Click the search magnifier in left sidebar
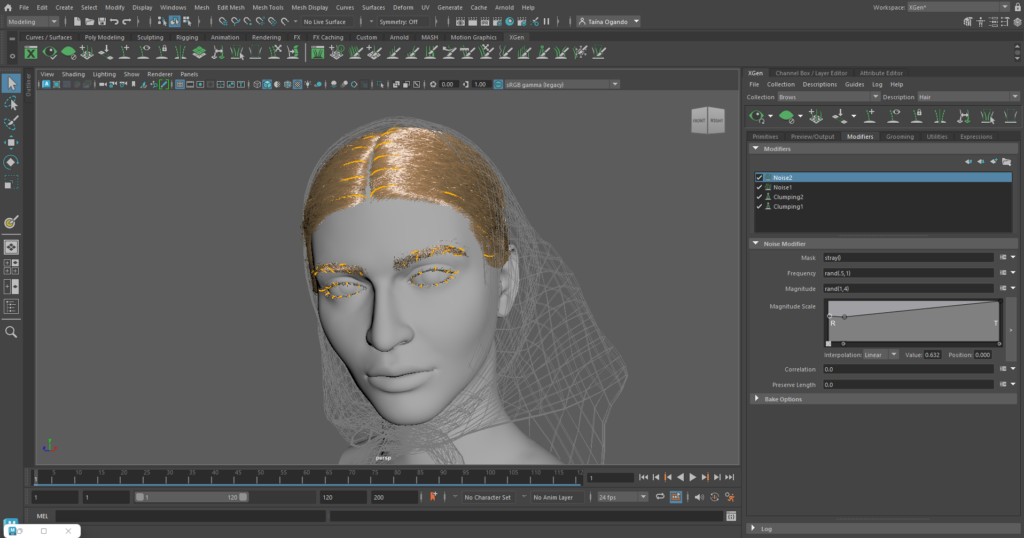 (x=11, y=332)
